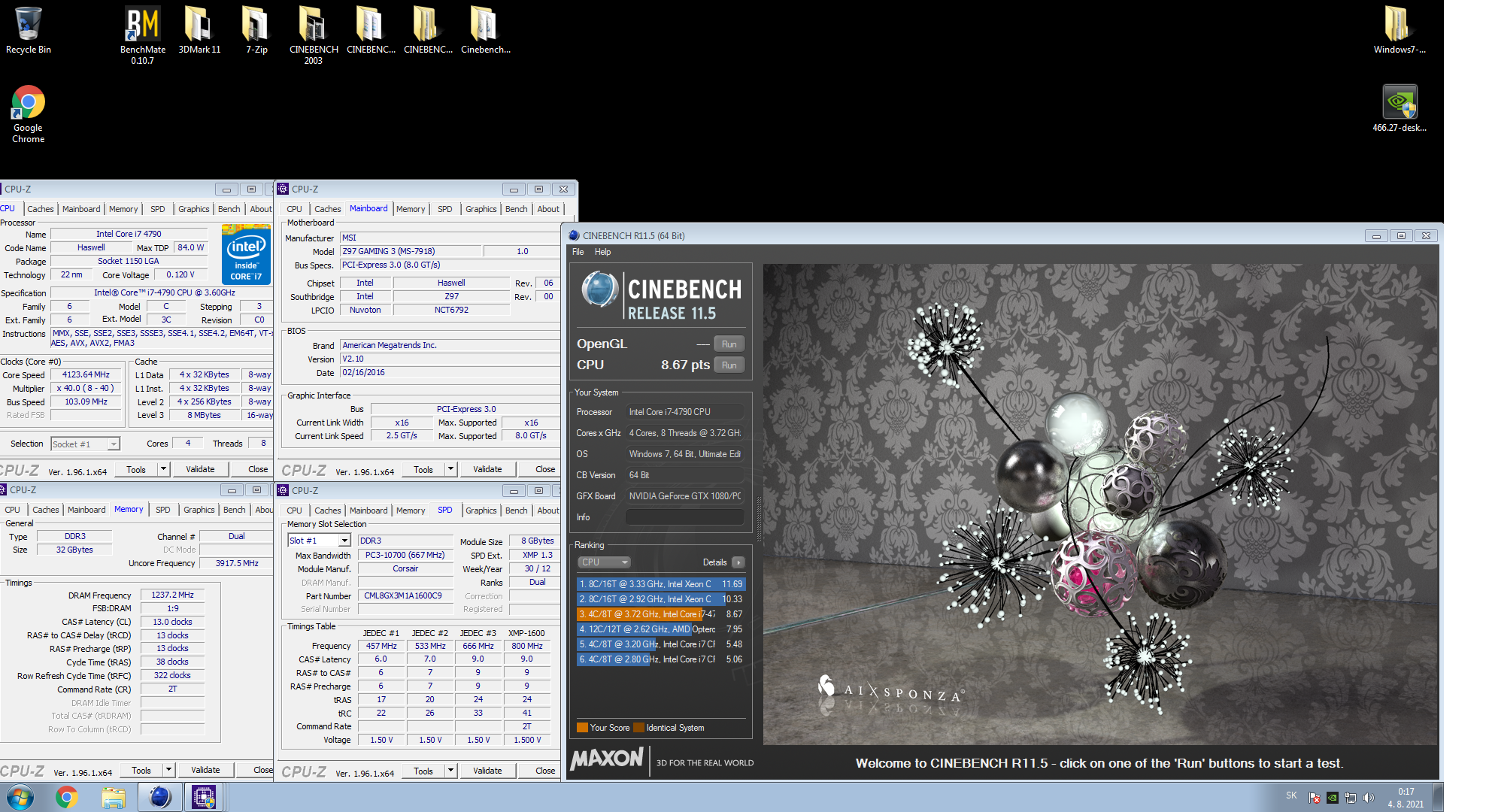Open the Windows Start menu orb
Image resolution: width=1489 pixels, height=812 pixels.
20,797
